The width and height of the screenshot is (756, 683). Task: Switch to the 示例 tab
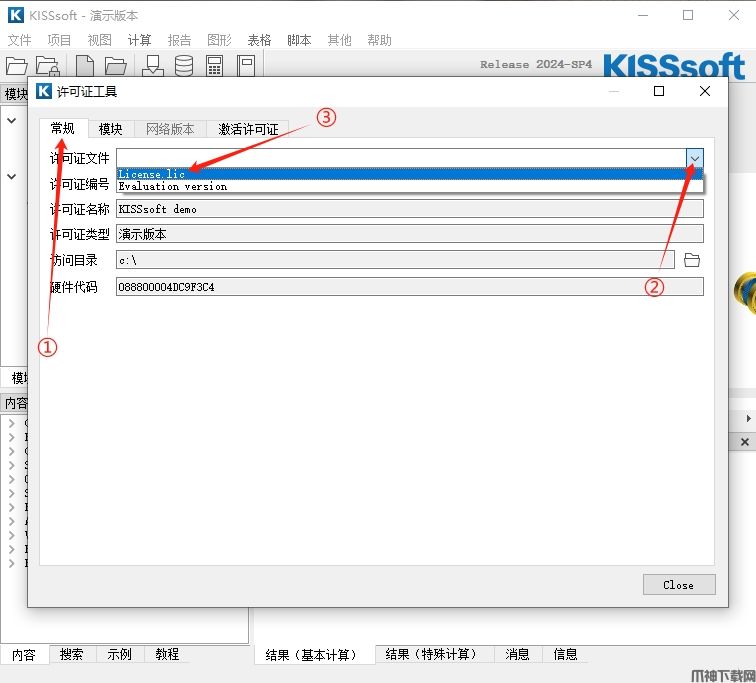coord(119,655)
